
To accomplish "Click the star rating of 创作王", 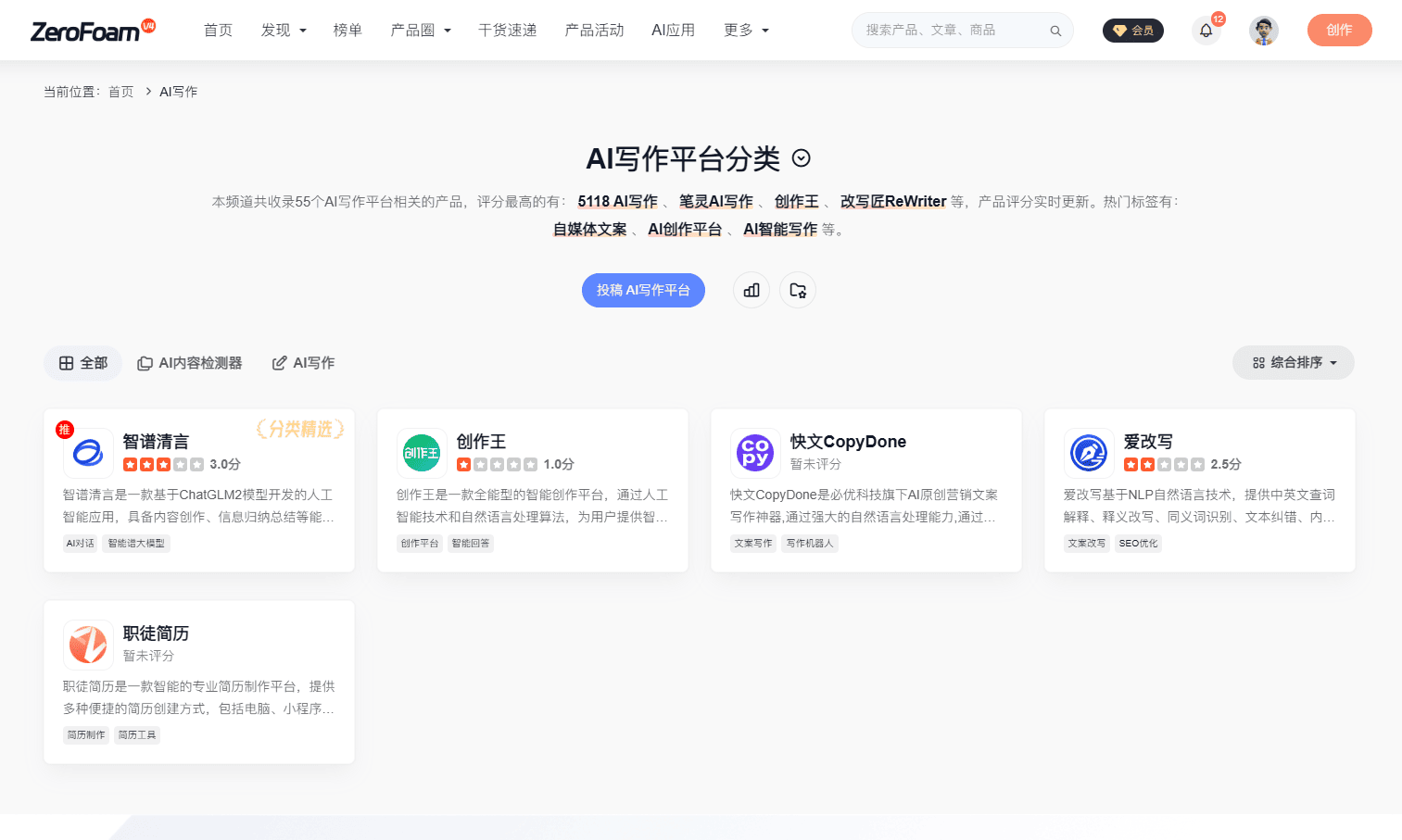I will [497, 464].
